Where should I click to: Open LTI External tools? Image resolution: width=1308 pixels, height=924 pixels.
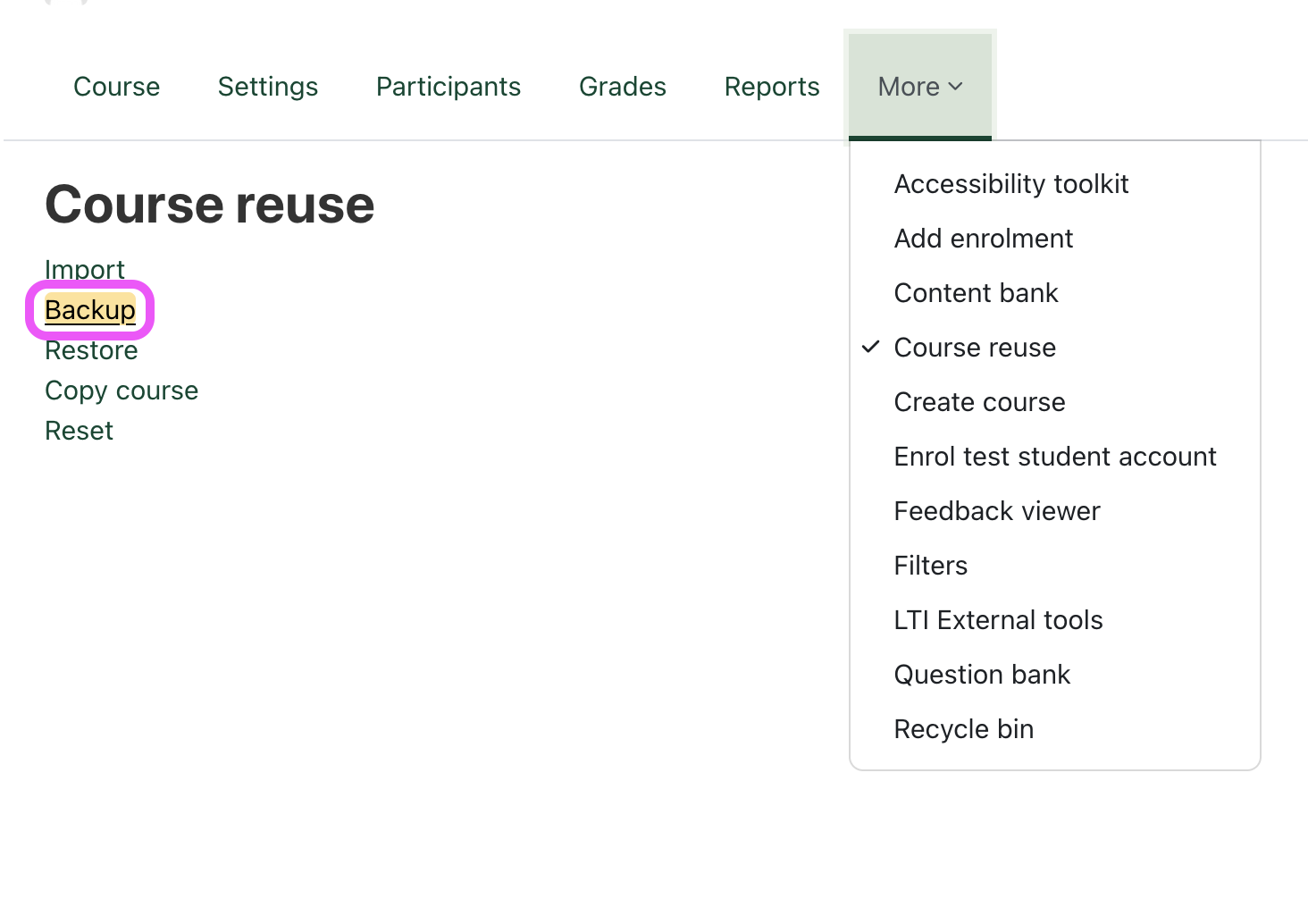pos(998,619)
